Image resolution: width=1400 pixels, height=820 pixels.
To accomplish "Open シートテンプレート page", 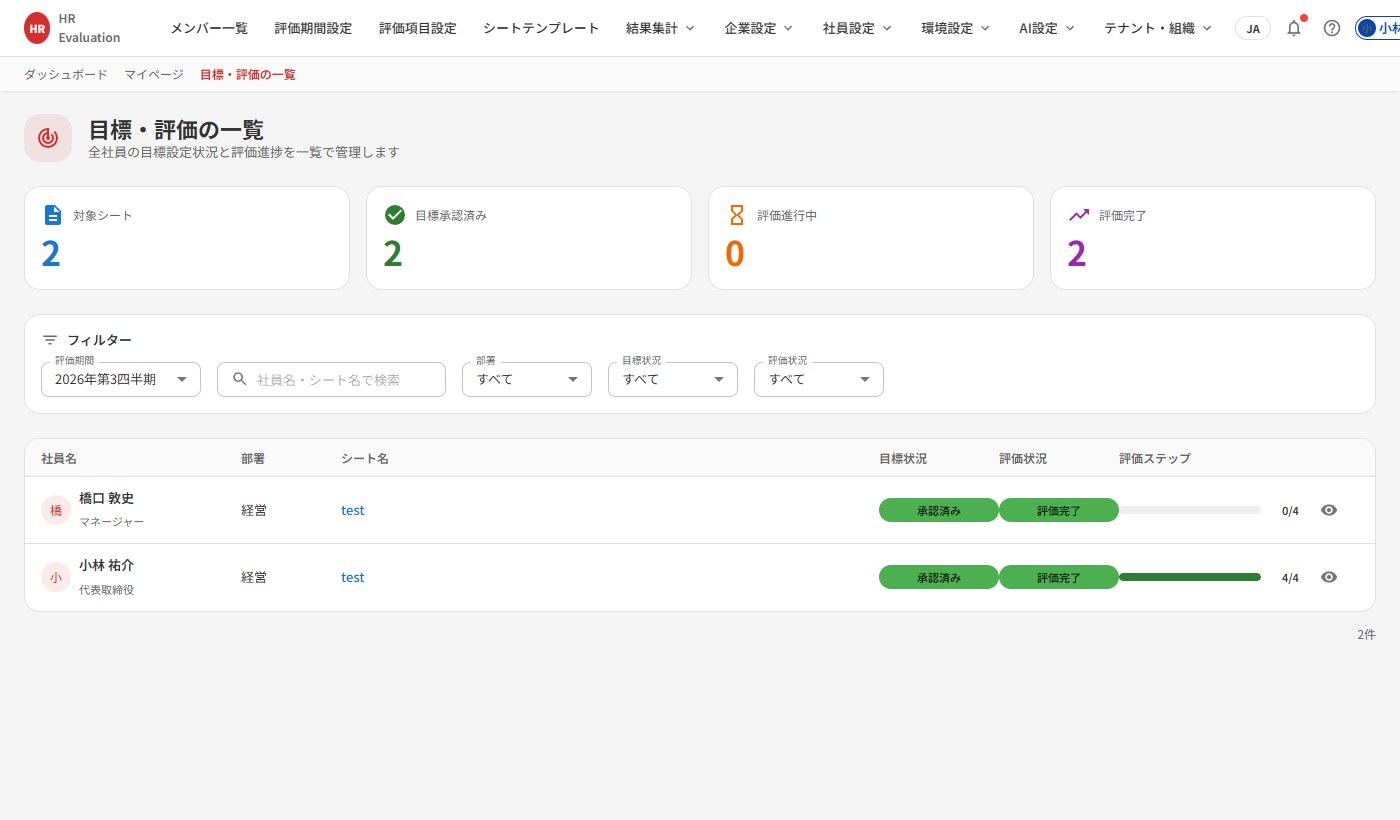I will click(541, 28).
